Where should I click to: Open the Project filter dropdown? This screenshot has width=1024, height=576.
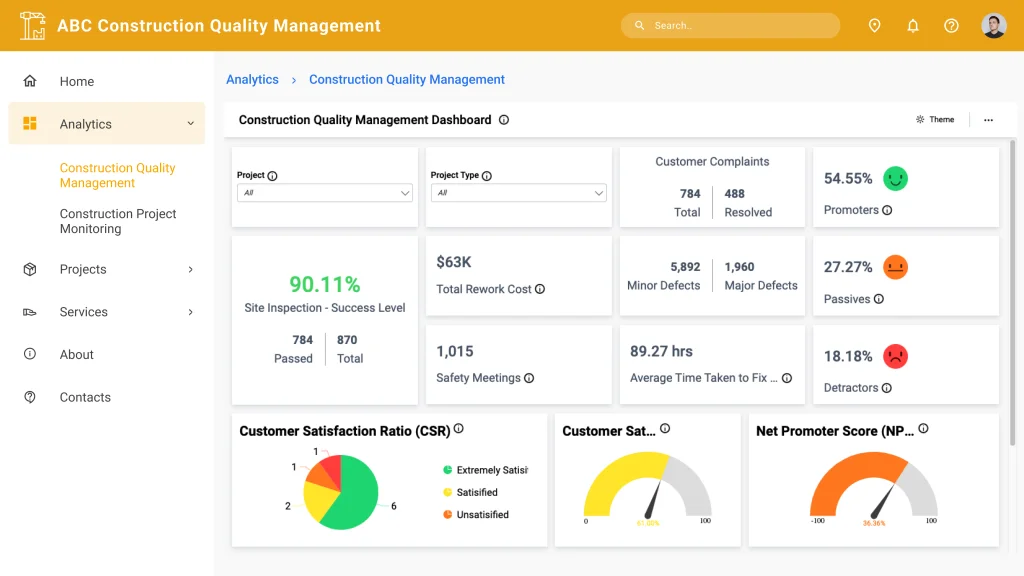(324, 192)
